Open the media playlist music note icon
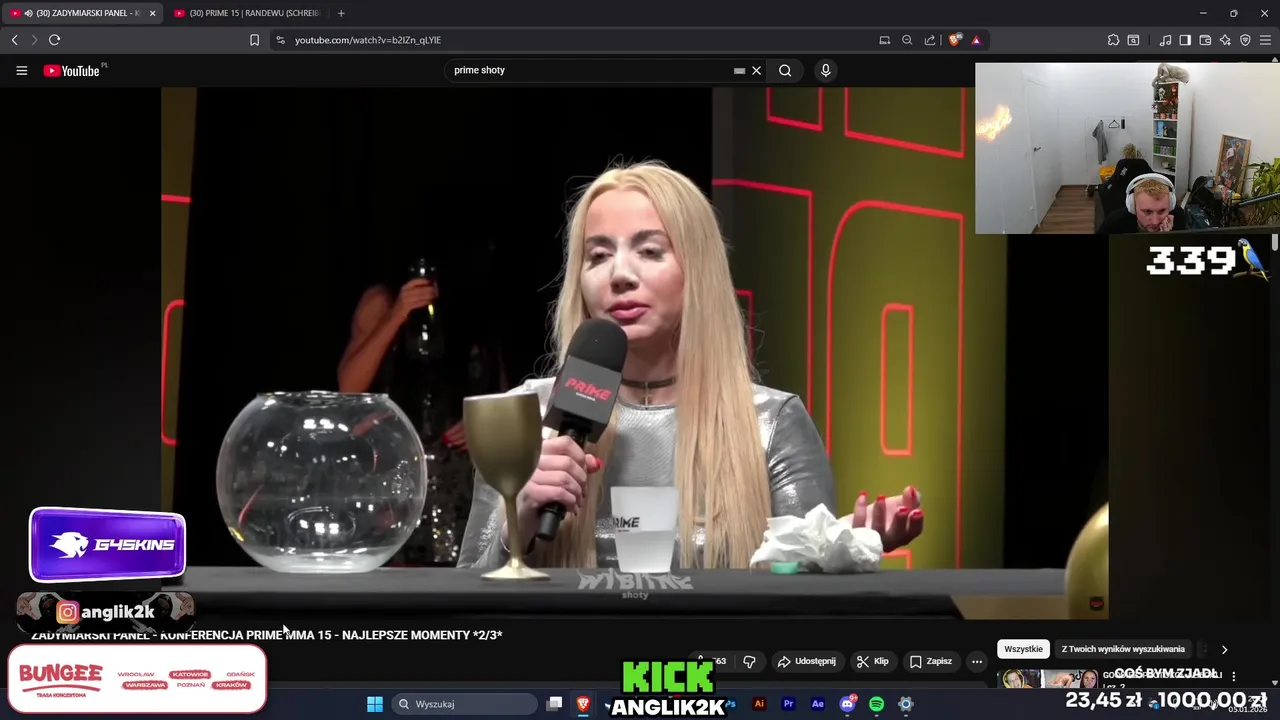This screenshot has width=1280, height=720. tap(1165, 40)
